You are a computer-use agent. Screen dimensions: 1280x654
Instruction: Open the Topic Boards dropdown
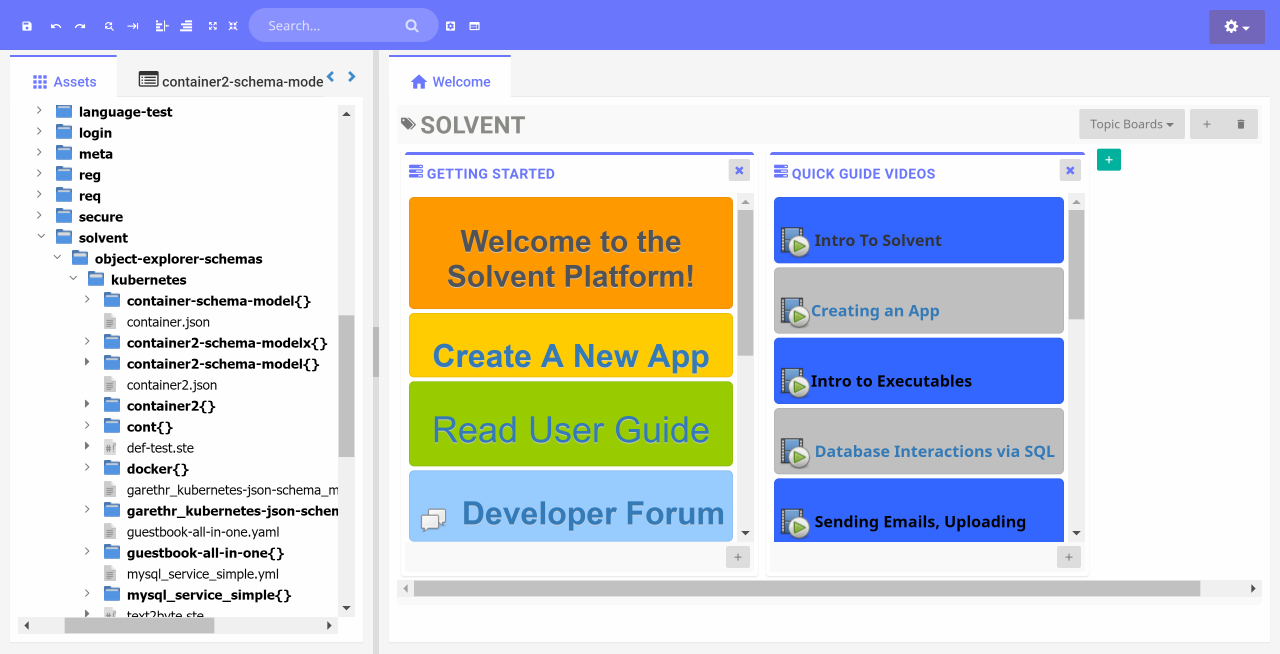click(1131, 124)
